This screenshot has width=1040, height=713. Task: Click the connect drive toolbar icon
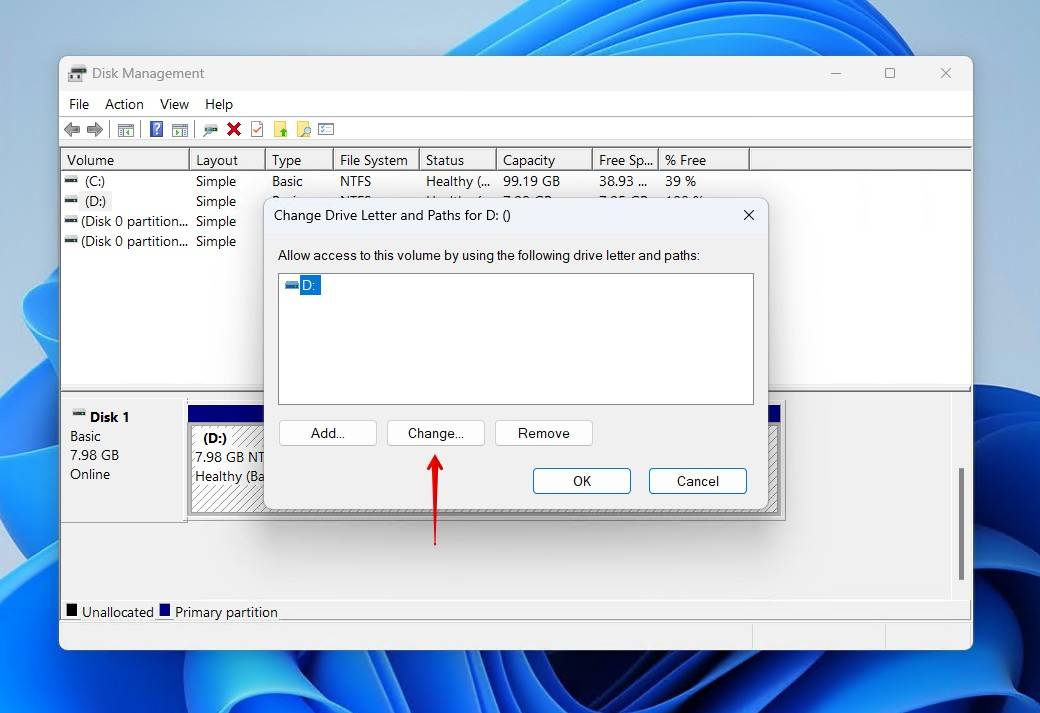click(210, 130)
